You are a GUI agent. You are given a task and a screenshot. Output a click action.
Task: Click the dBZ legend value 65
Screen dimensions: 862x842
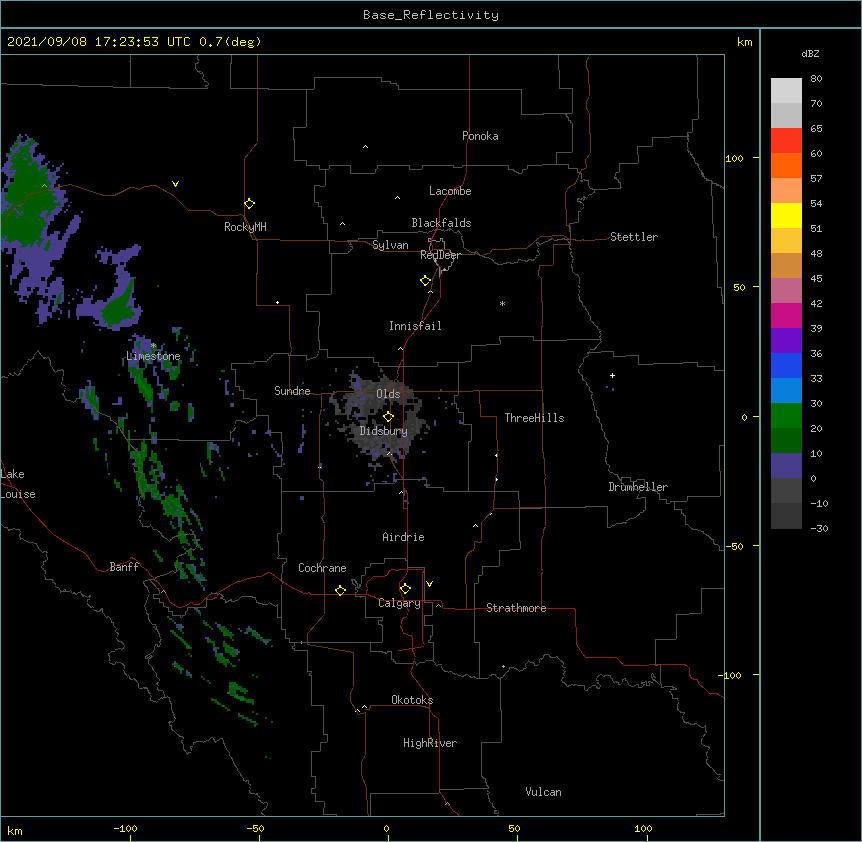(x=816, y=128)
